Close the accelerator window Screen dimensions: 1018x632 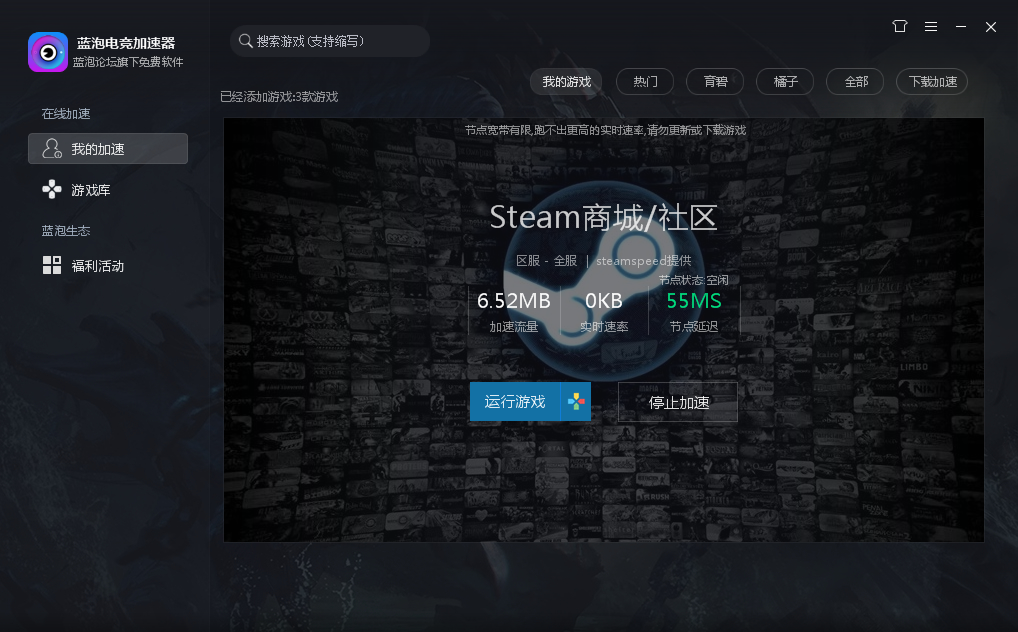pyautogui.click(x=991, y=27)
